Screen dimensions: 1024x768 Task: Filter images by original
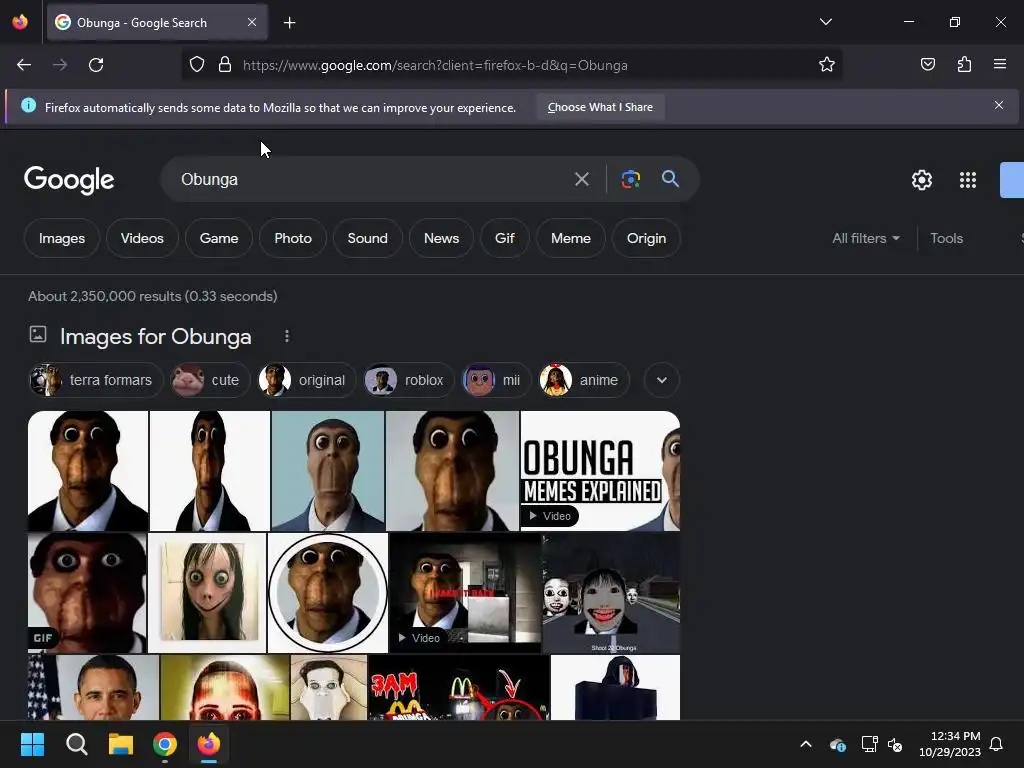(x=306, y=380)
